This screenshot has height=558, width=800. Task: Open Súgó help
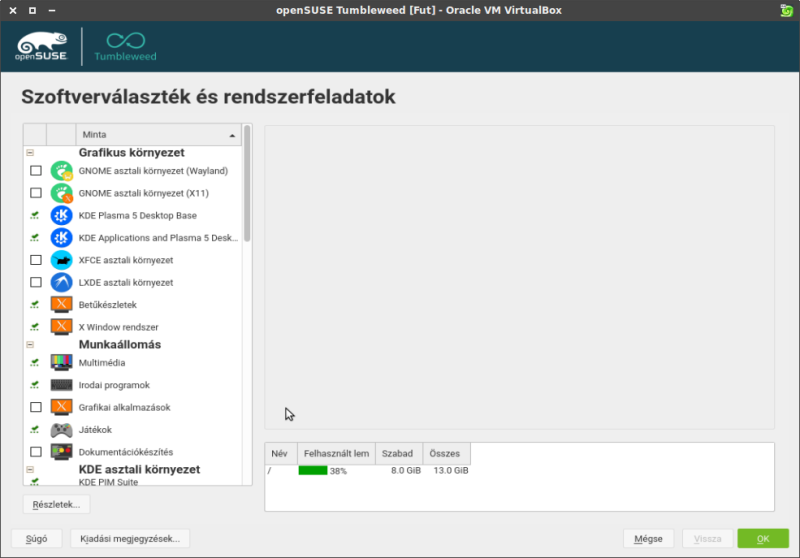37,539
